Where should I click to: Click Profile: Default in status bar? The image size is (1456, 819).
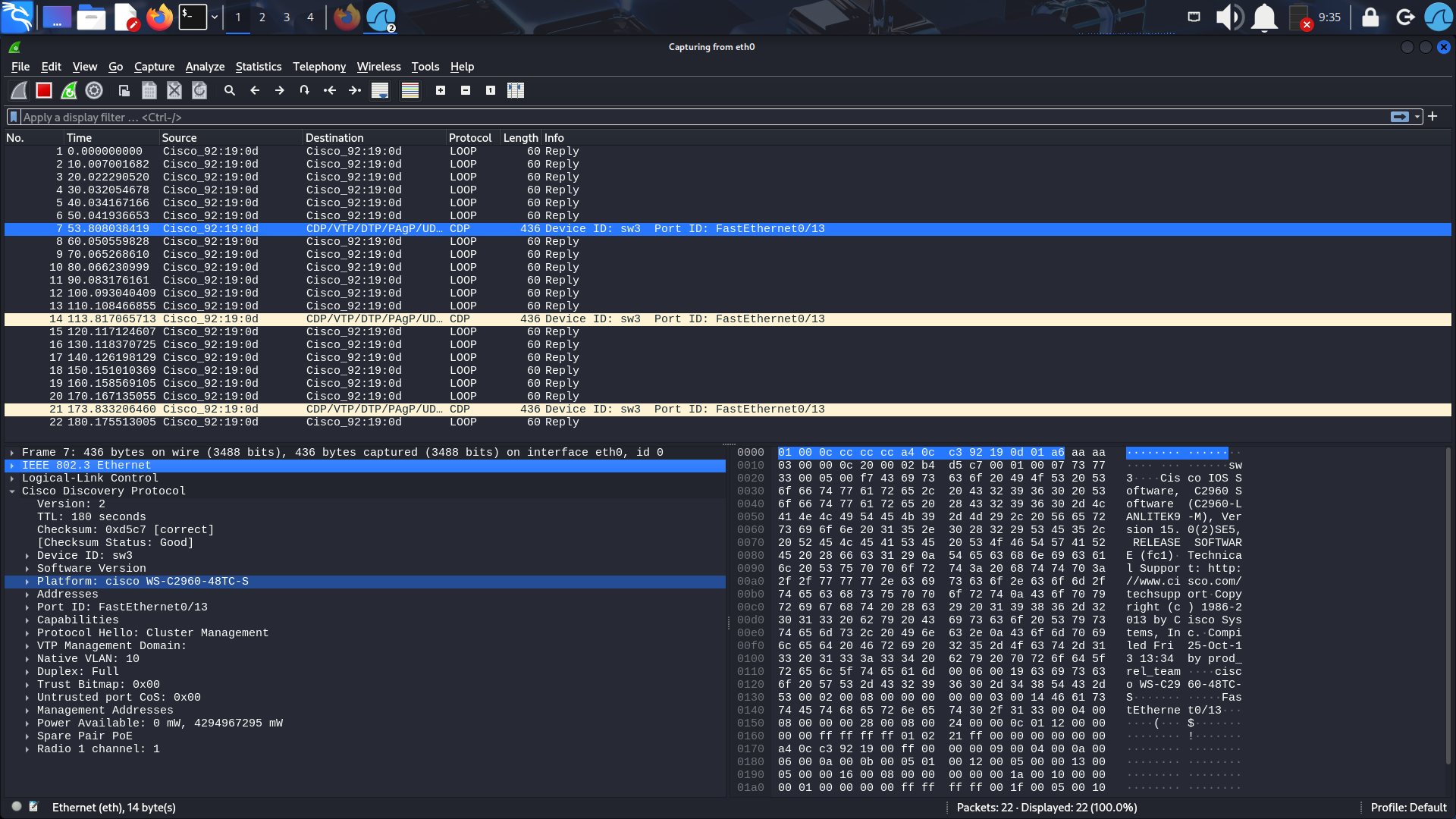(1408, 808)
